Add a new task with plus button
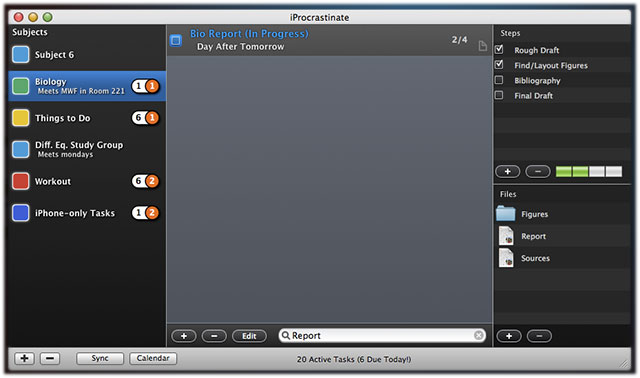The width and height of the screenshot is (640, 378). [x=184, y=336]
